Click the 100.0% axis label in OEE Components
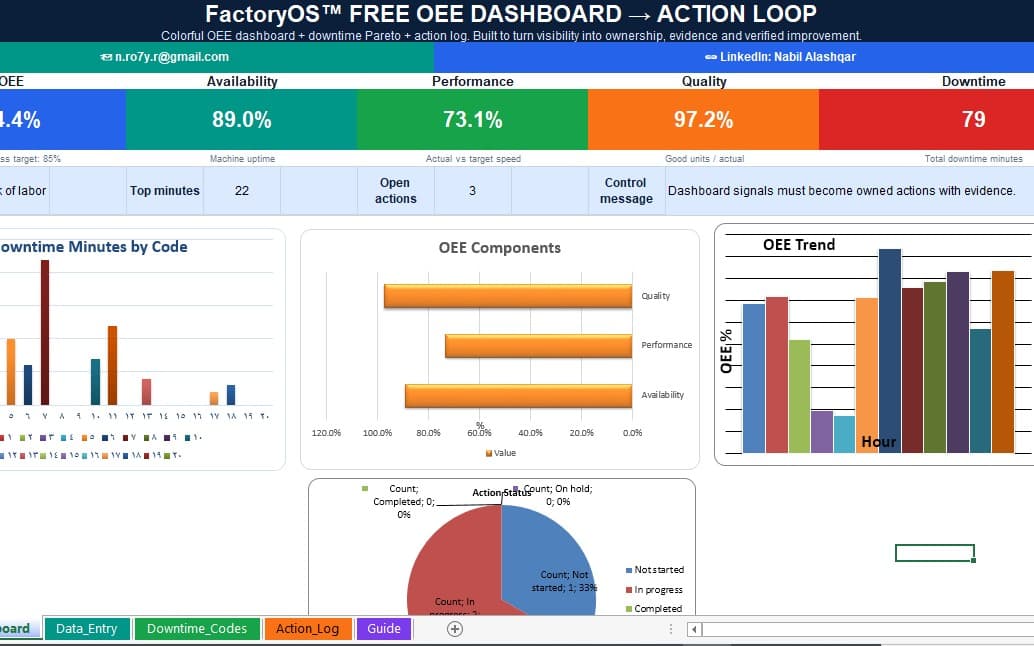Image resolution: width=1034 pixels, height=646 pixels. pyautogui.click(x=377, y=433)
